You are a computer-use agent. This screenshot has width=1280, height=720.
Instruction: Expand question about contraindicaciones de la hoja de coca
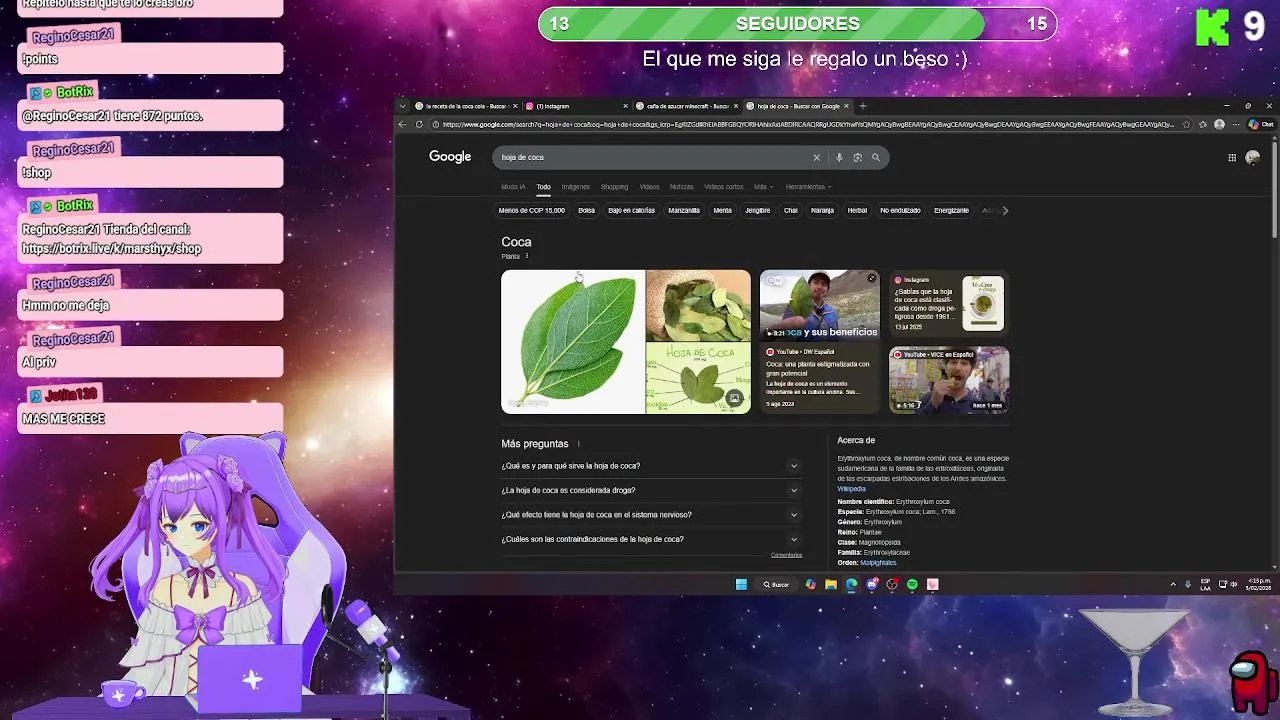[x=794, y=539]
